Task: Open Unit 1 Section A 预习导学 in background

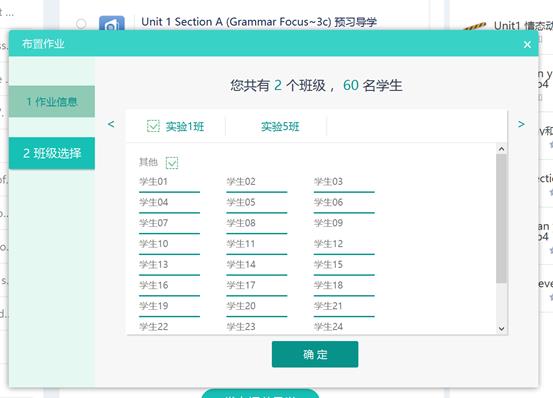Action: pyautogui.click(x=259, y=22)
